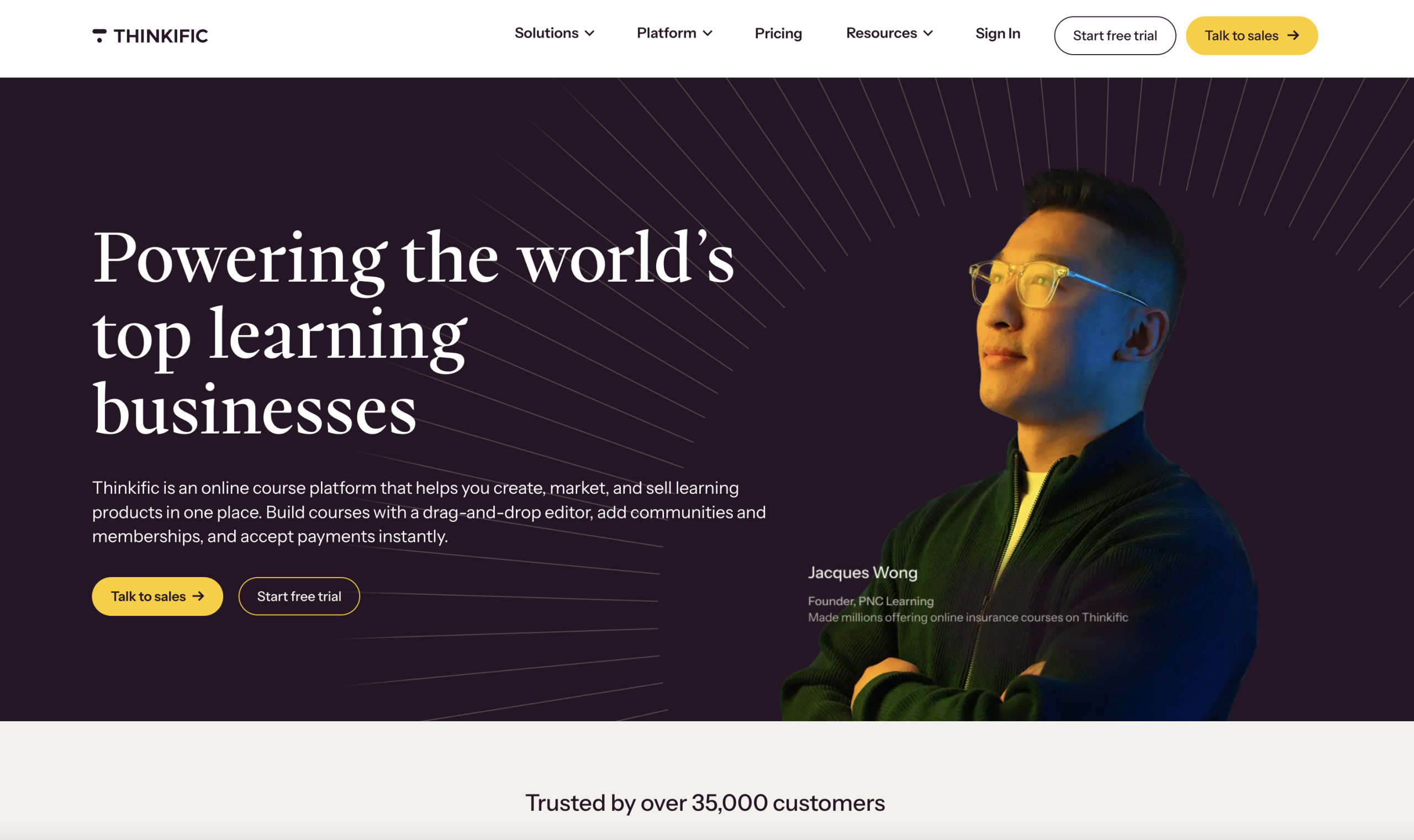
Task: Click the Sign In link
Action: [x=998, y=33]
